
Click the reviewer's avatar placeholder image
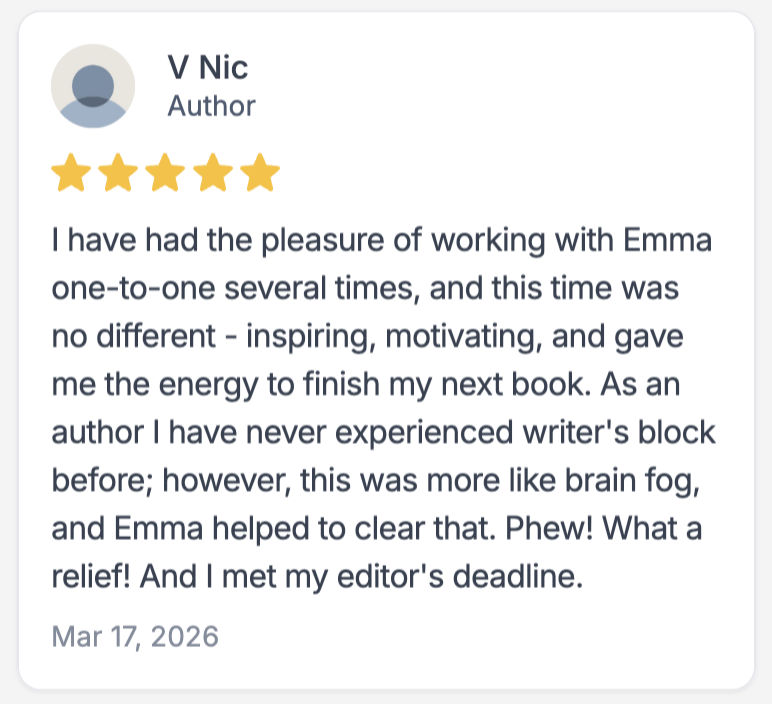coord(93,86)
